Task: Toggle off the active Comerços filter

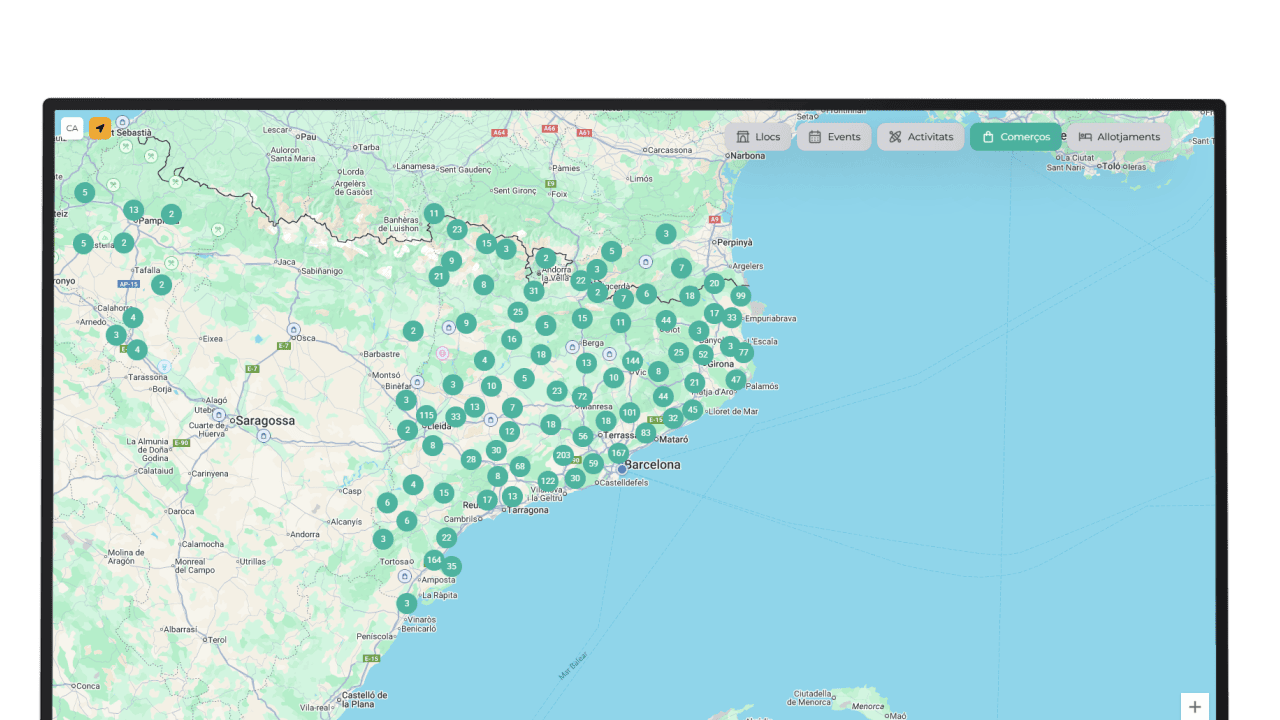Action: coord(1016,136)
